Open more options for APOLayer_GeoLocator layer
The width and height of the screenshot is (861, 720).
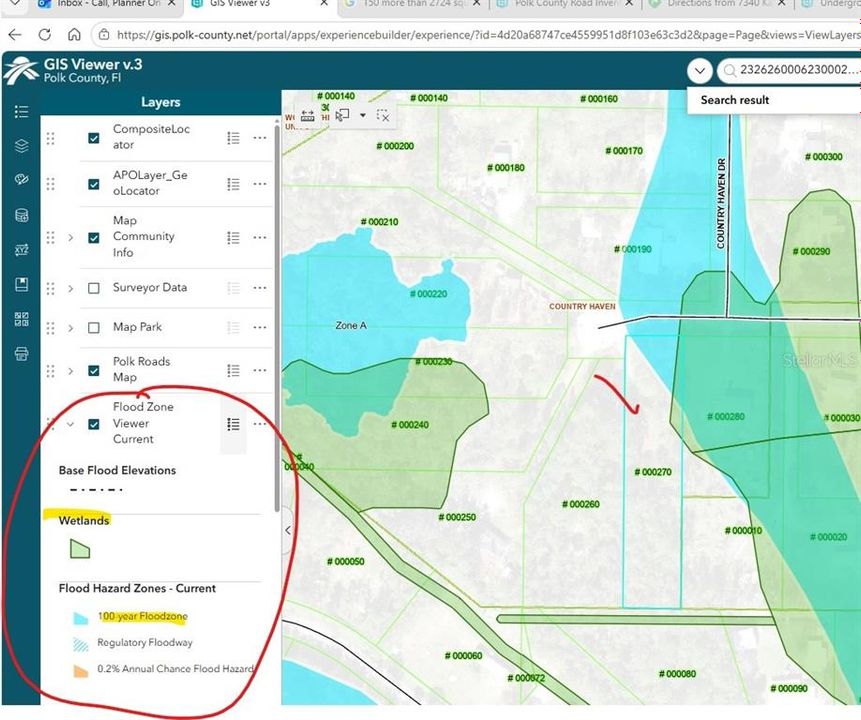[260, 184]
